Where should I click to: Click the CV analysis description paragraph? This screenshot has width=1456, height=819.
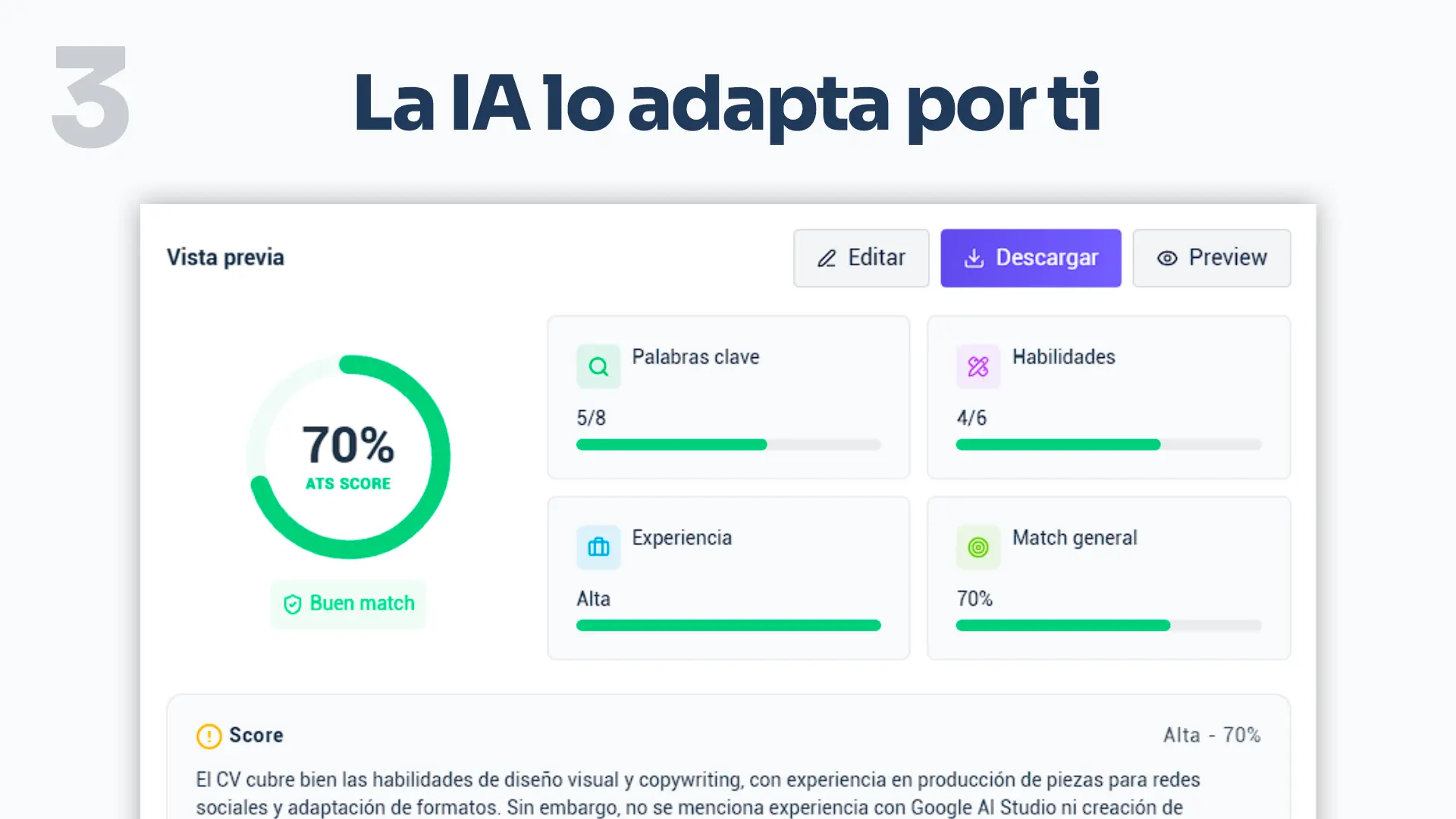698,793
